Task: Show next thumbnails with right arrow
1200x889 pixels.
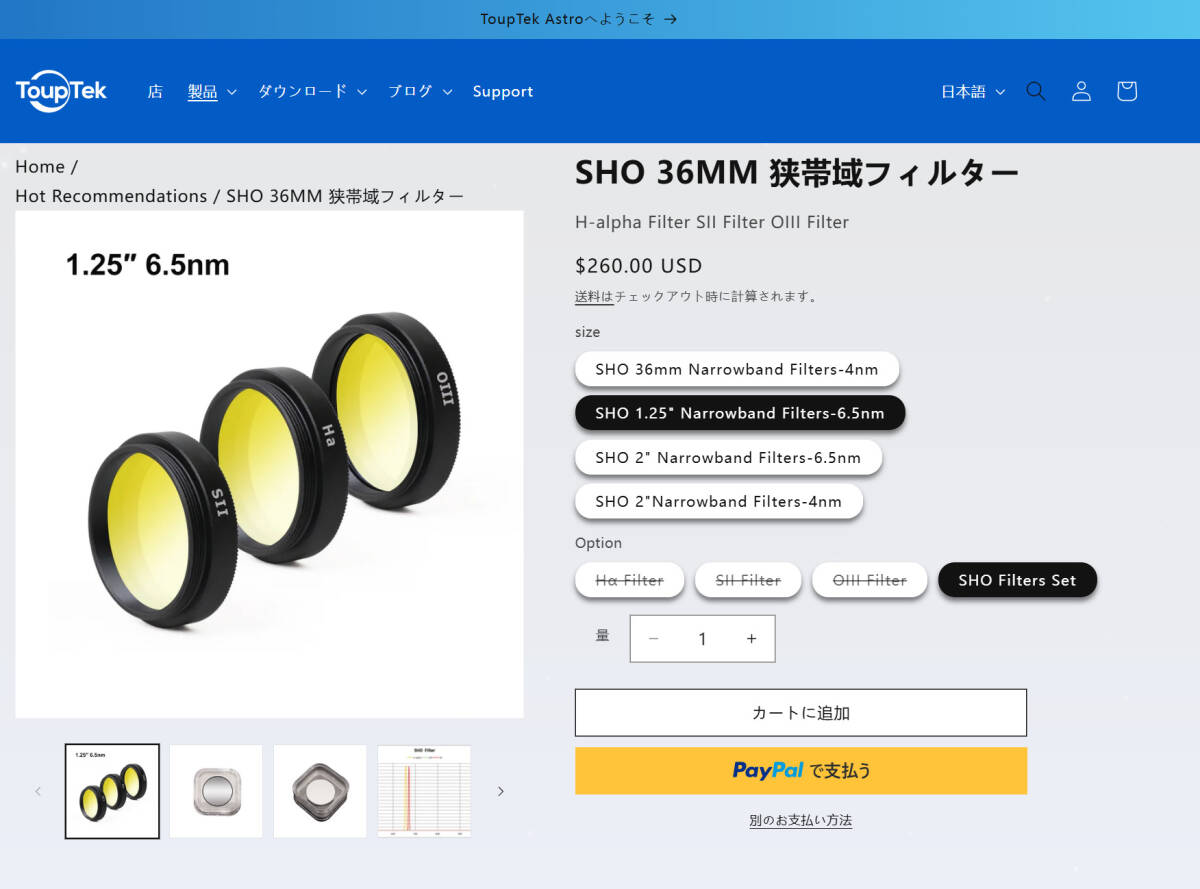Action: [501, 791]
